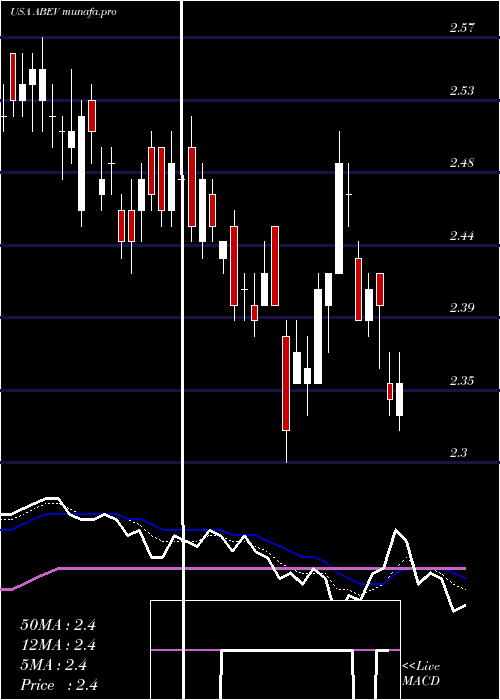Click the '12MA : 2.4' readout

point(58,645)
